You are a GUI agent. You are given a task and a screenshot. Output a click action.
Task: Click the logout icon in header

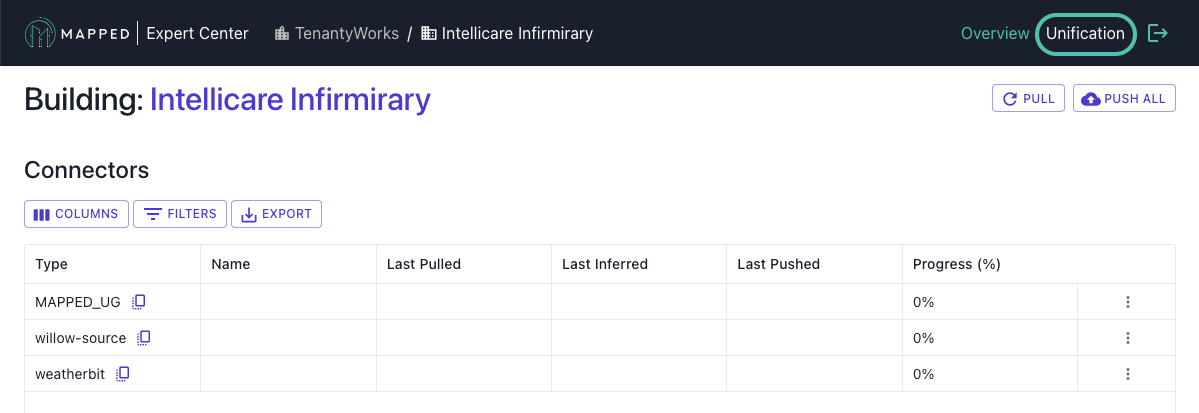click(1158, 34)
